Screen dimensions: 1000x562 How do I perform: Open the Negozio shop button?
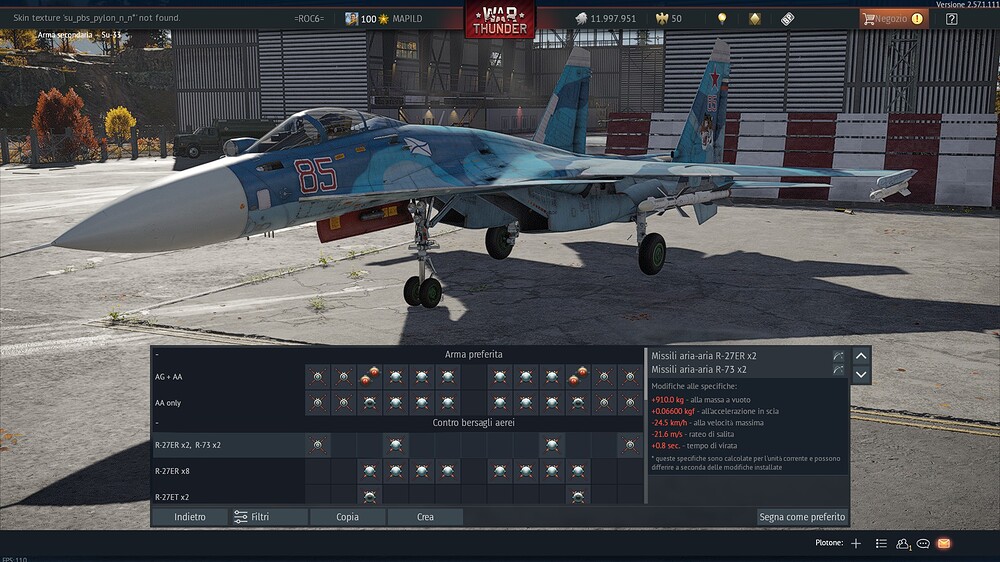pos(893,18)
